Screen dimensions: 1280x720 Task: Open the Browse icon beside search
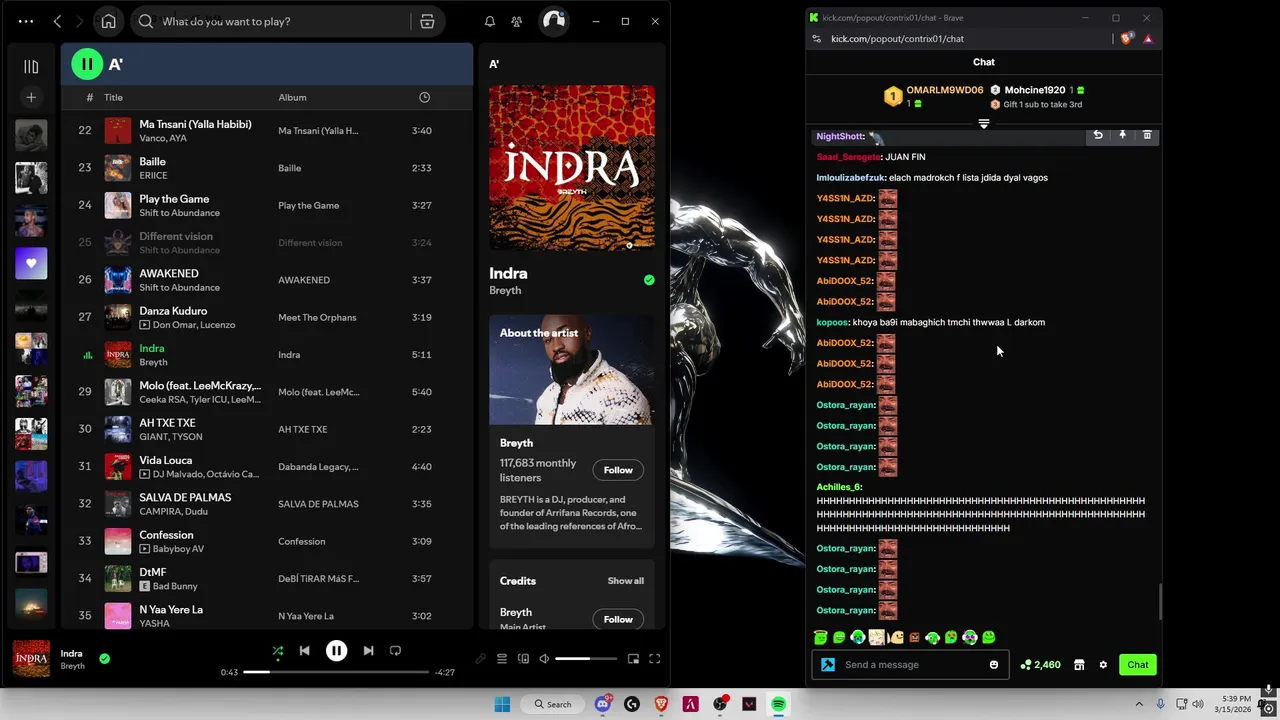[x=427, y=21]
